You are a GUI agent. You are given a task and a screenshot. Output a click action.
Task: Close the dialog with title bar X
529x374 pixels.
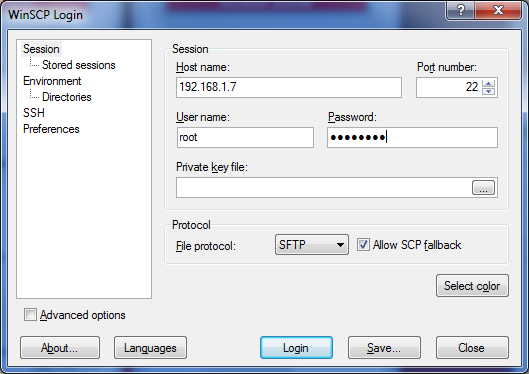coord(498,10)
